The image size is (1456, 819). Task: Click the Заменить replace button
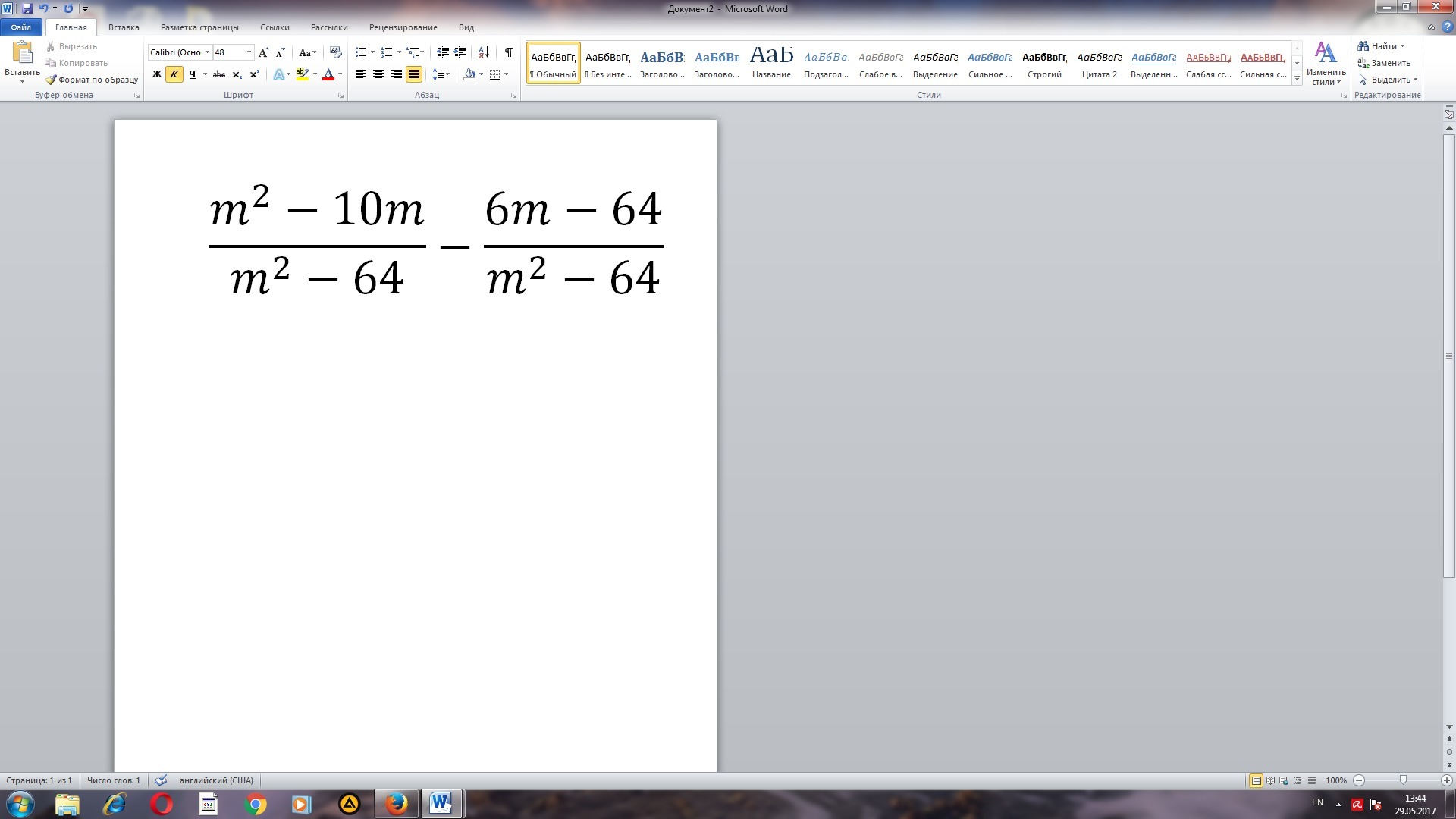(1385, 63)
